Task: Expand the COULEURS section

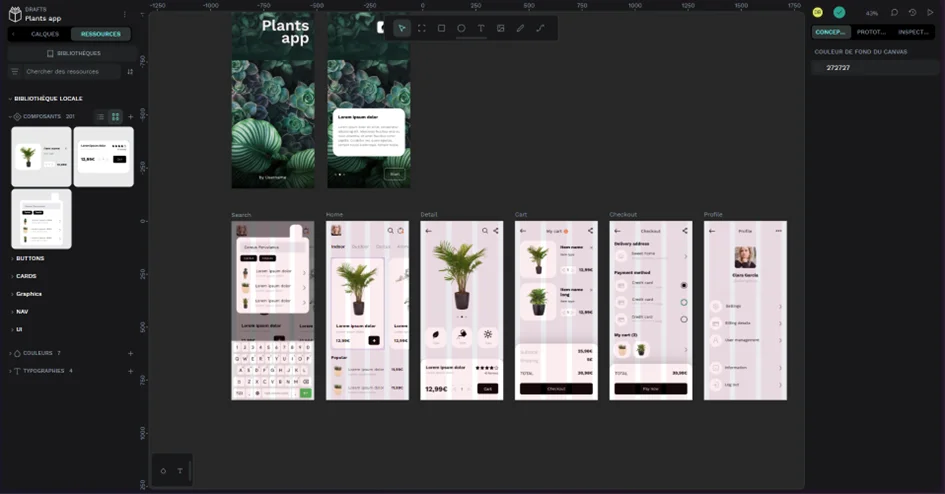Action: tap(37, 353)
